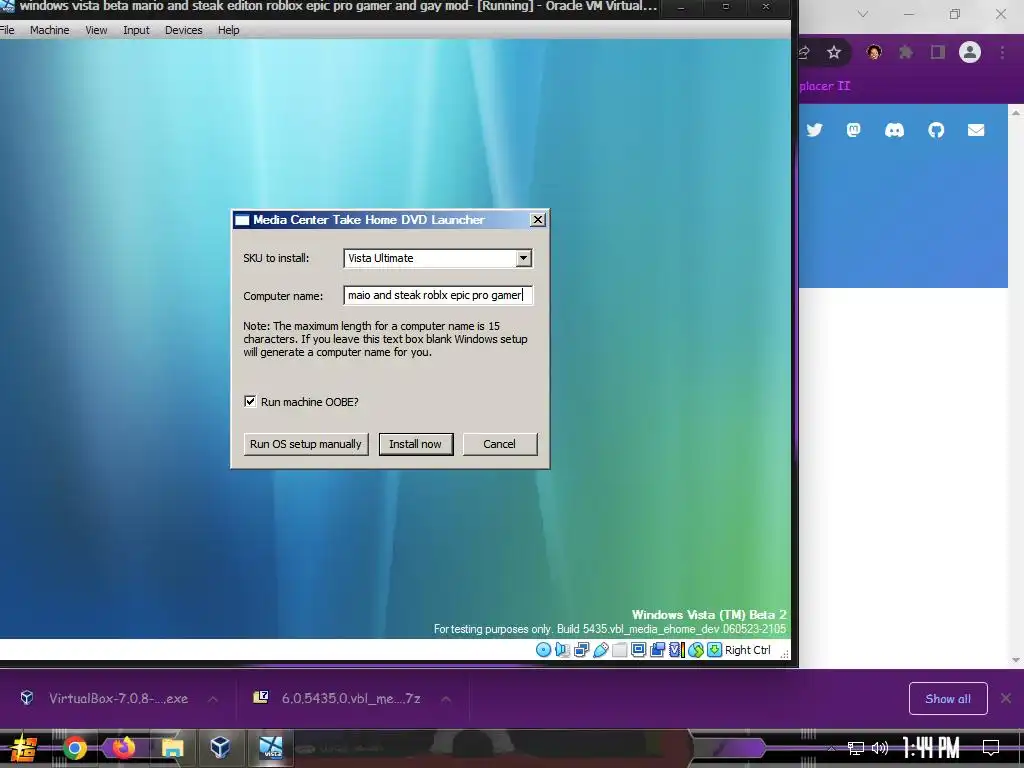
Task: Uncheck the Run machine OOBE checkbox
Action: (x=250, y=402)
